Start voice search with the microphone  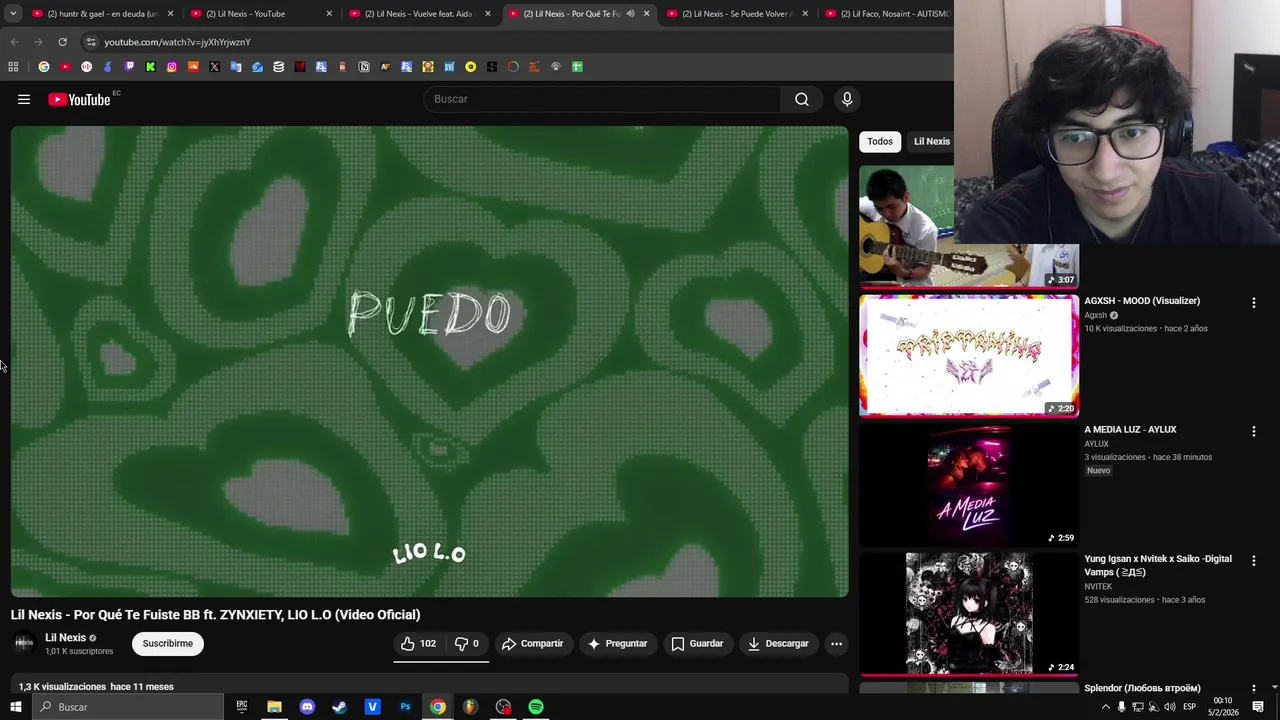point(847,99)
